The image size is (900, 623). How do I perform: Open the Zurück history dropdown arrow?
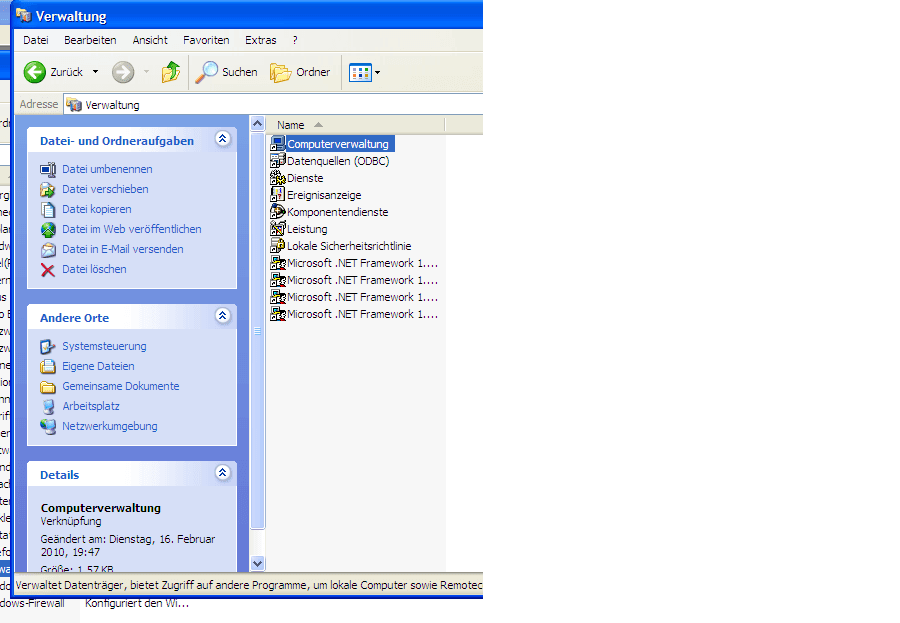click(95, 72)
